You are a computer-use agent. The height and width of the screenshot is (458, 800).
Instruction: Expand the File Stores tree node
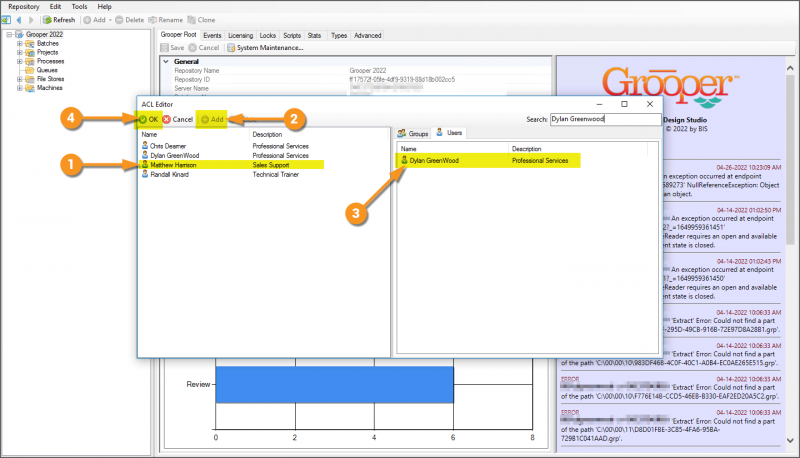pos(19,79)
